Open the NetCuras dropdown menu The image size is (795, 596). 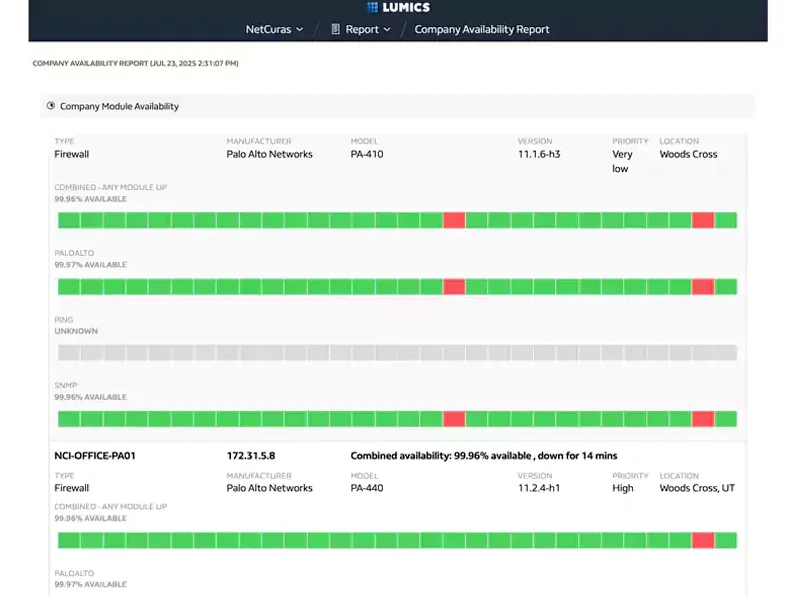(274, 29)
